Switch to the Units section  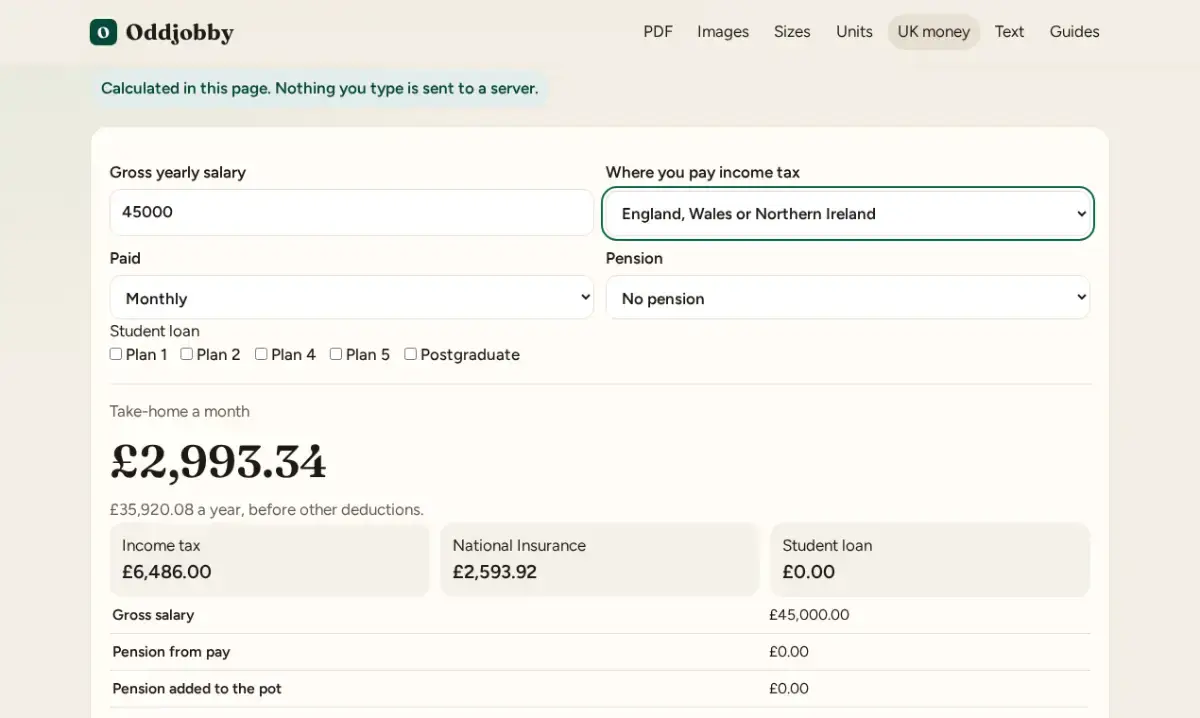coord(854,32)
